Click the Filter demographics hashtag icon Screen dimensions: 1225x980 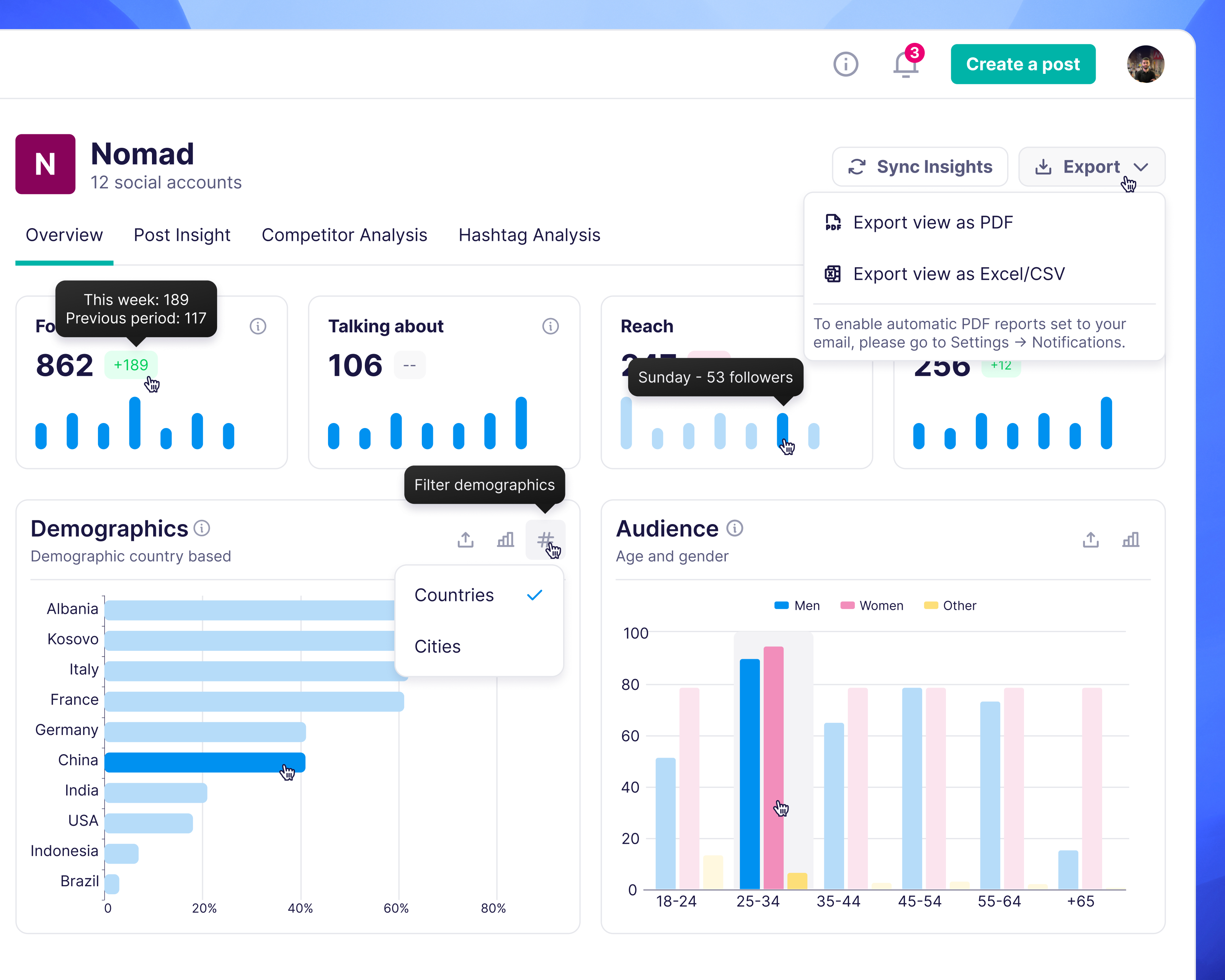click(545, 539)
